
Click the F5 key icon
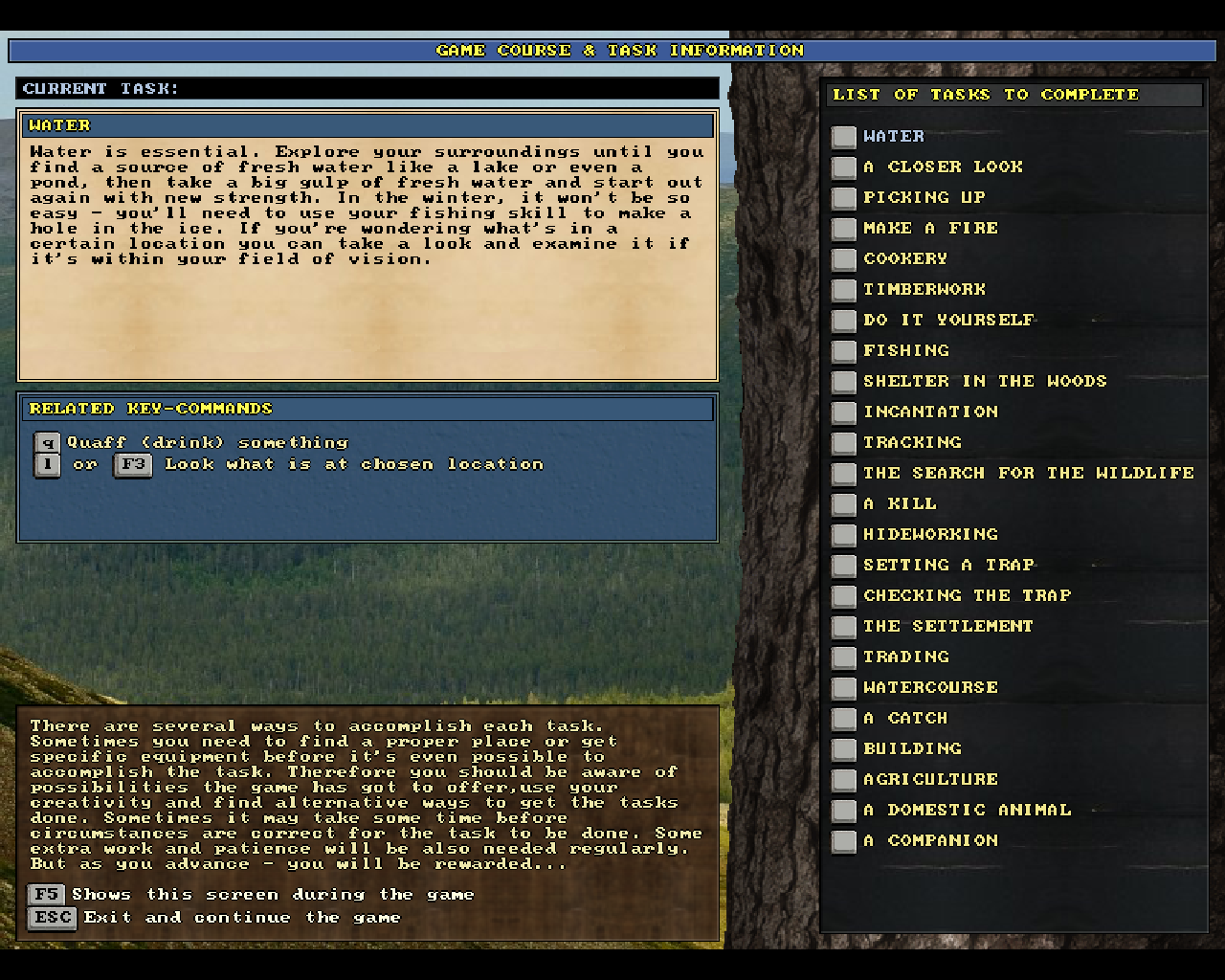tap(46, 895)
